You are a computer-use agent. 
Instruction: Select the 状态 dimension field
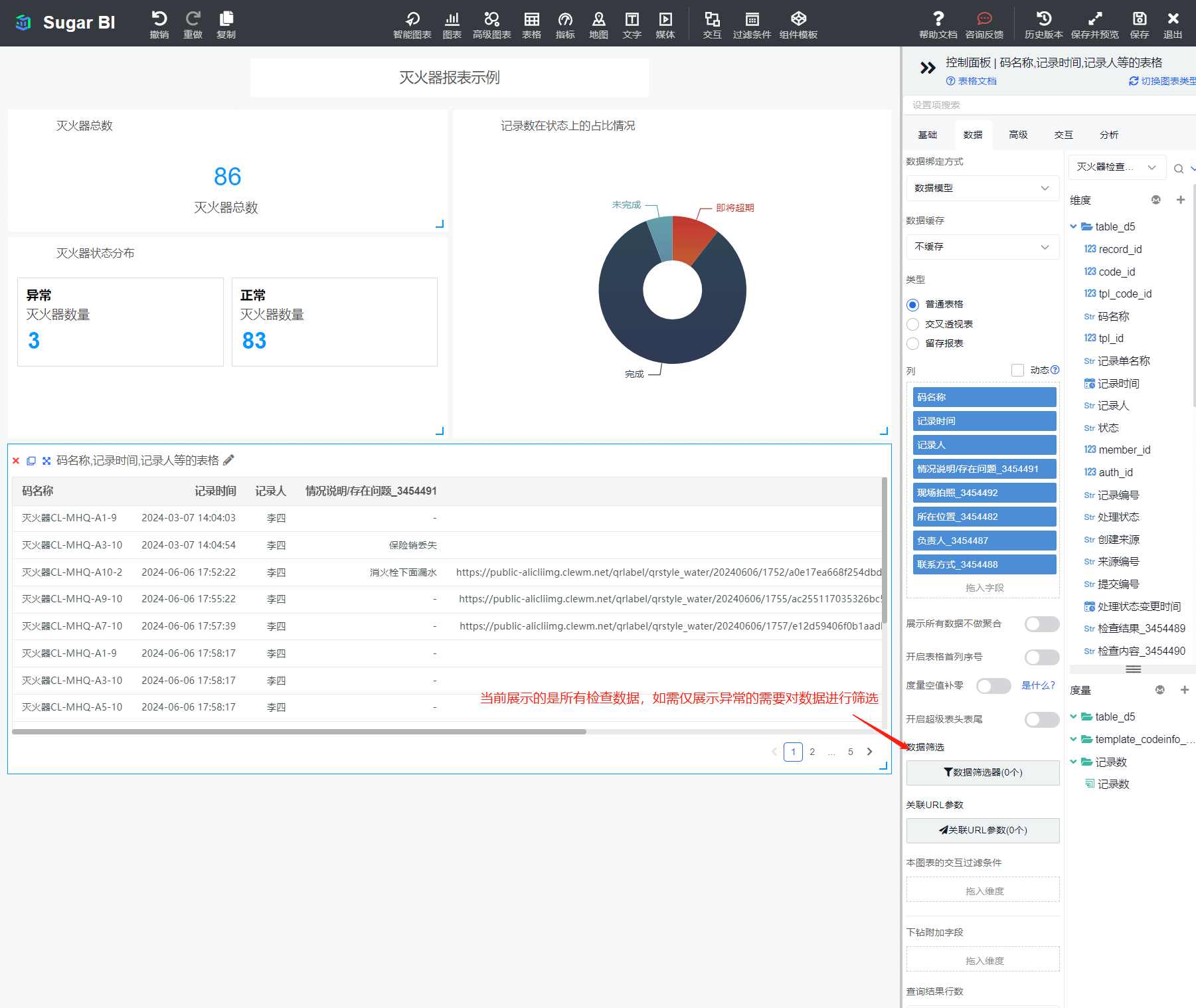point(1108,428)
